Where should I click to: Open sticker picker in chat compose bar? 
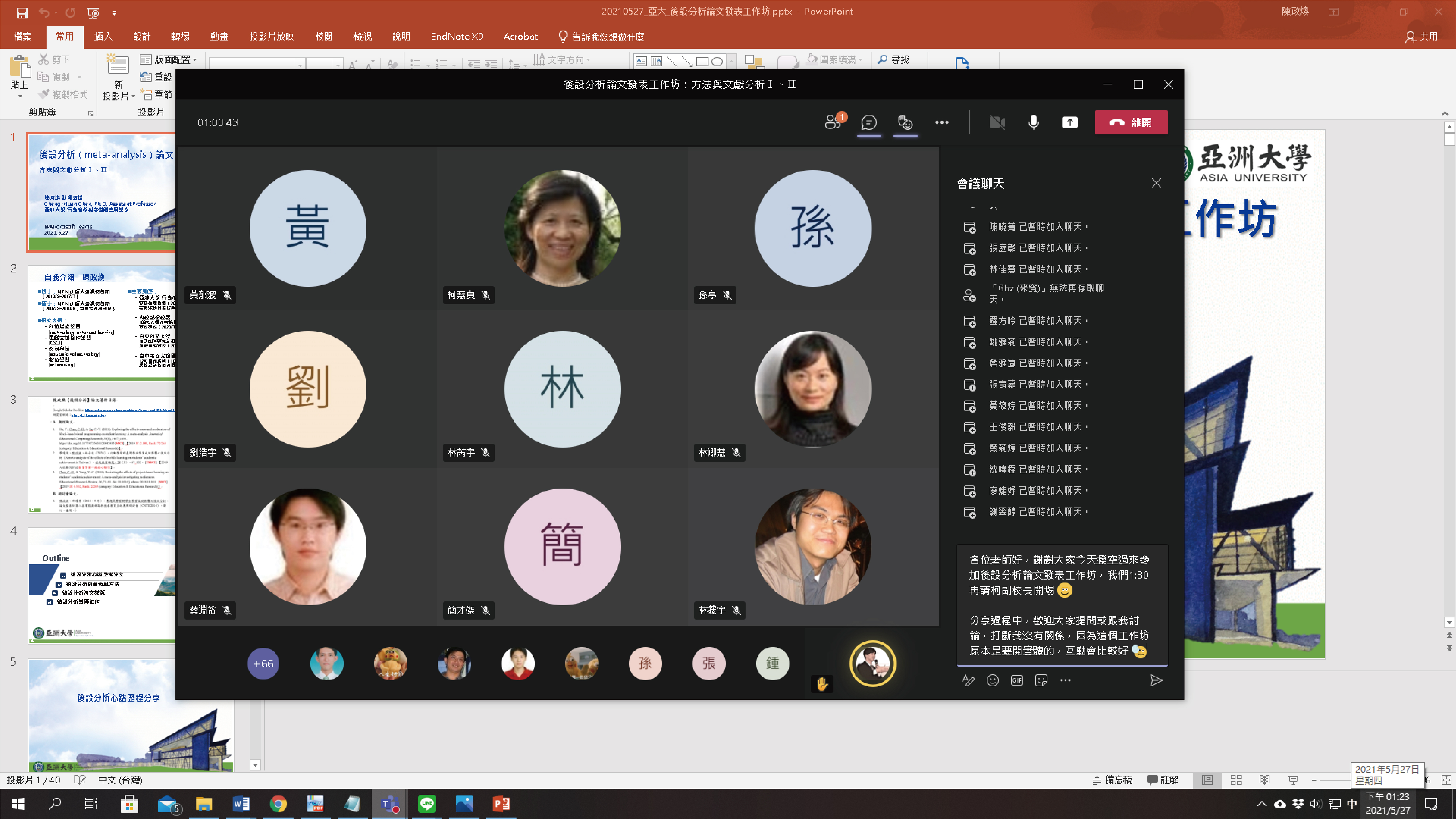(1041, 680)
